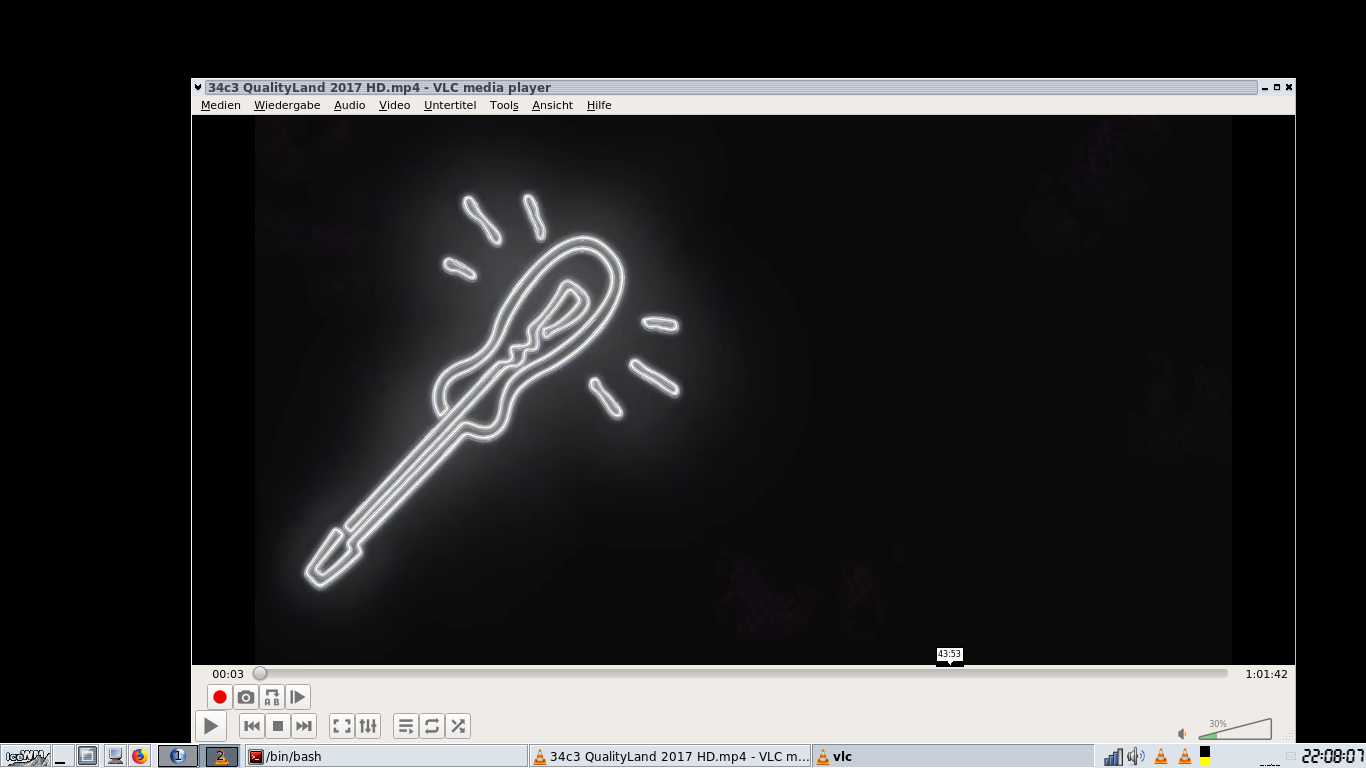This screenshot has height=768, width=1366.
Task: Open the VLC window menu arrow
Action: pos(198,87)
